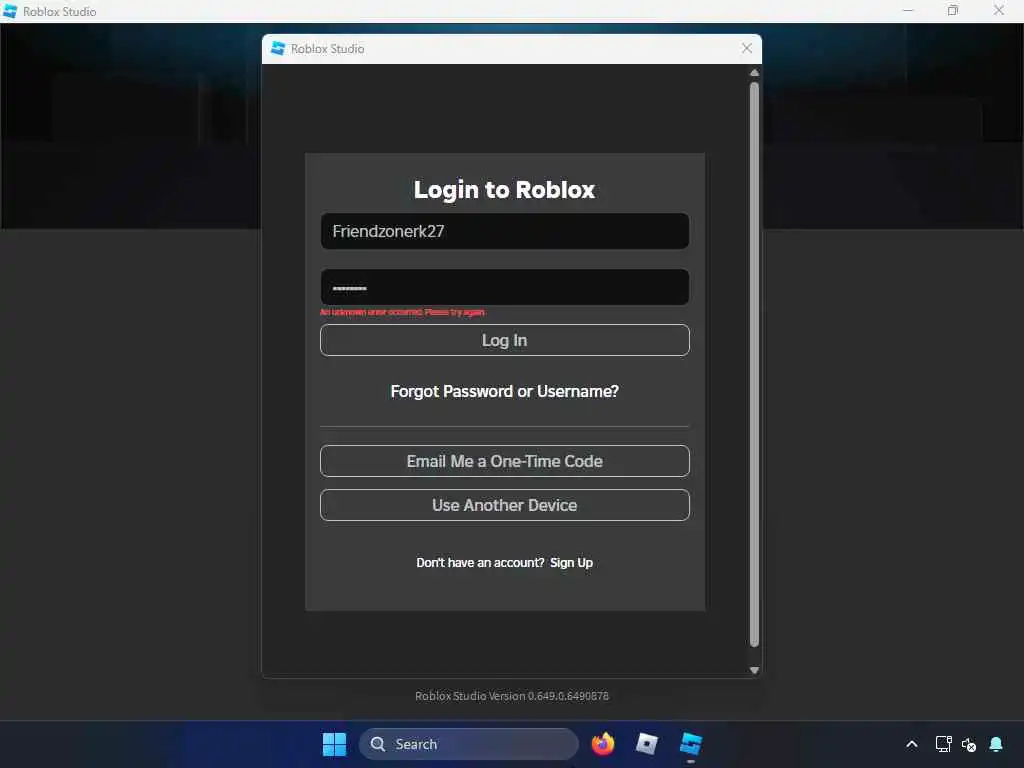
Task: Select Use Another Device login option
Action: (505, 505)
